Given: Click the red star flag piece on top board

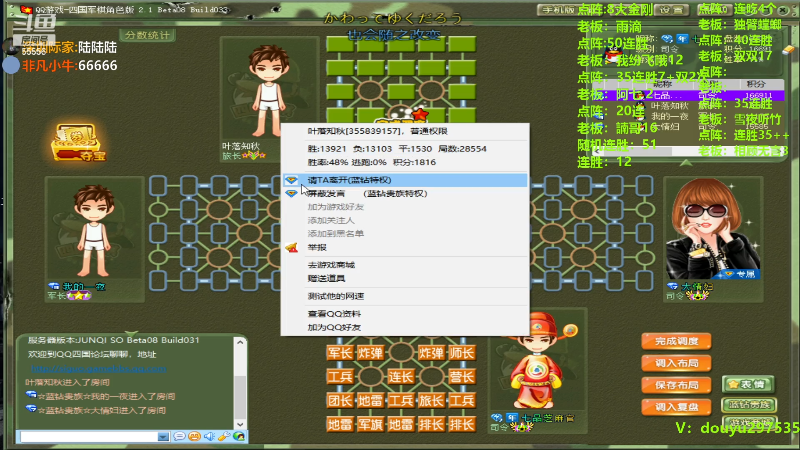Looking at the screenshot, I should click(420, 114).
